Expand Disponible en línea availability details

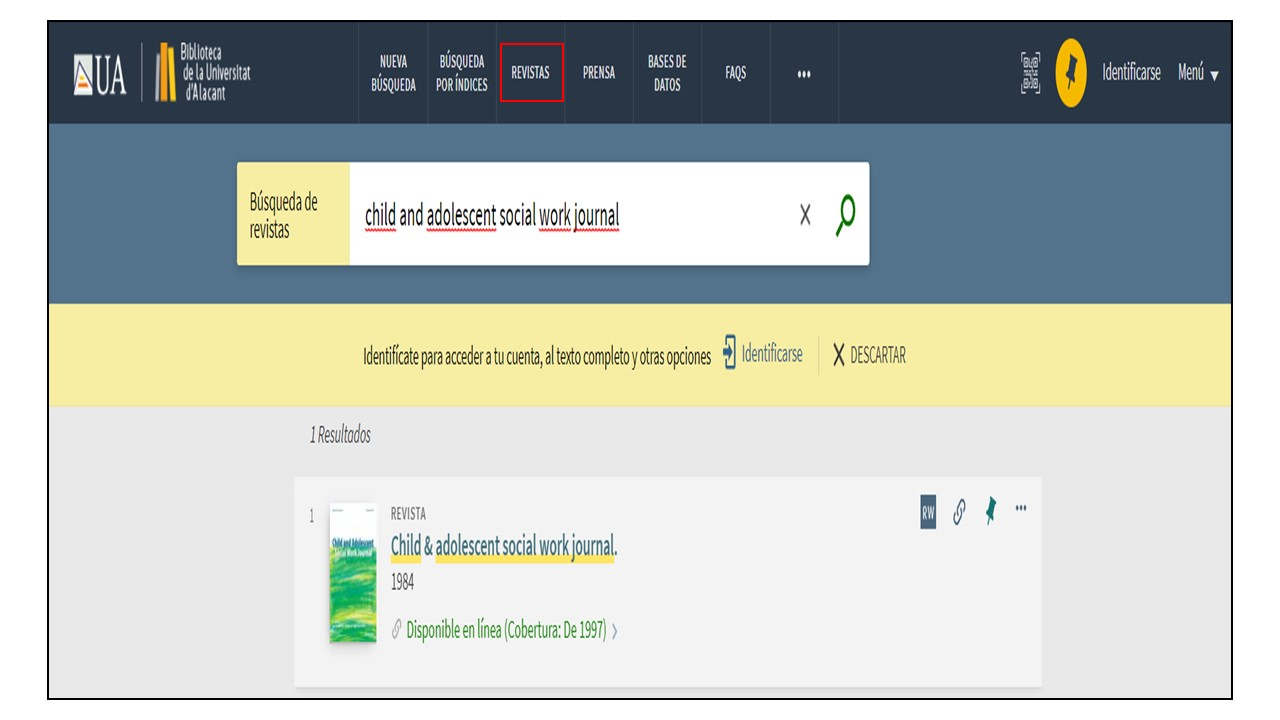[x=505, y=631]
